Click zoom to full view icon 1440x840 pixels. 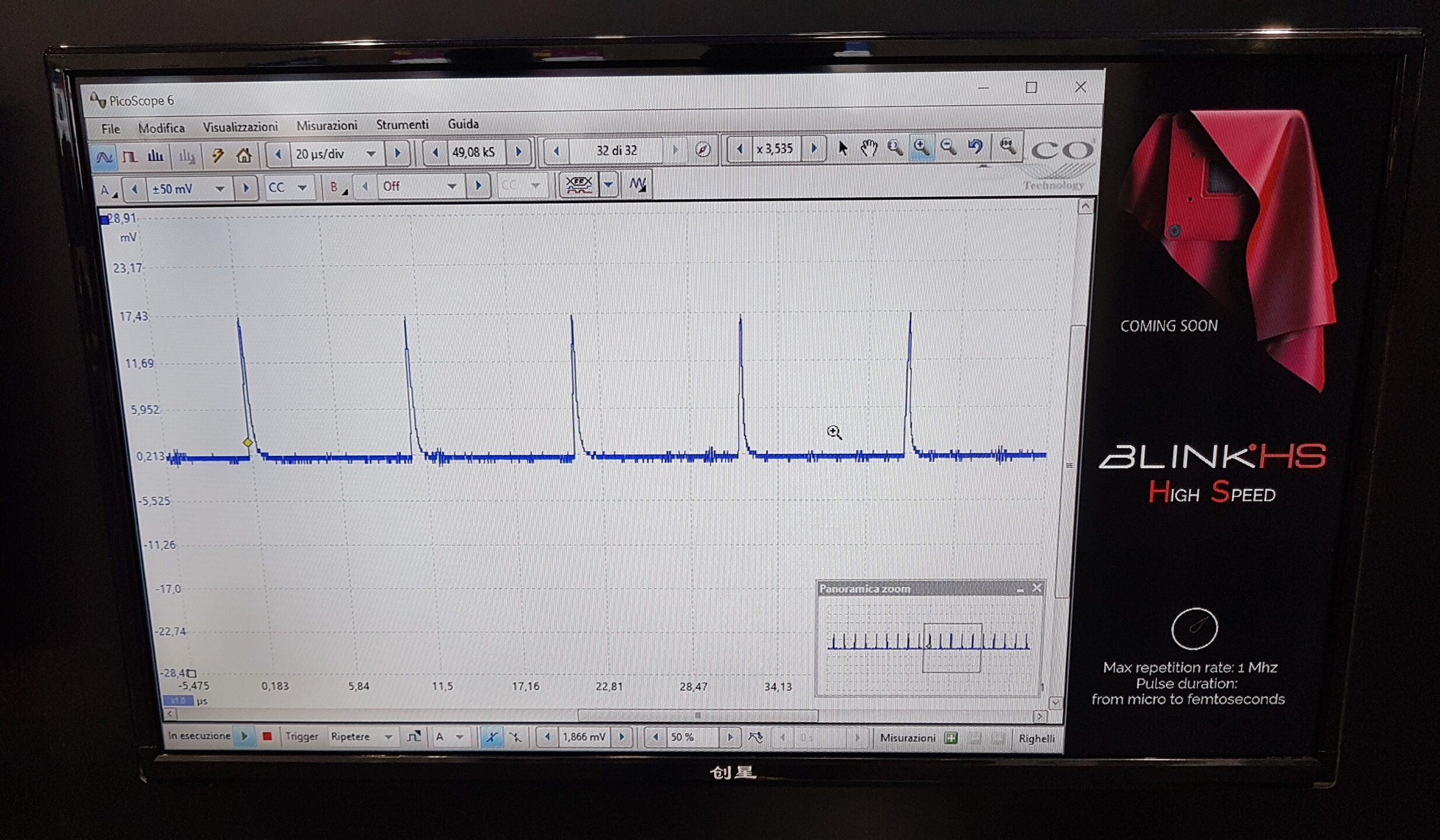point(1007,146)
